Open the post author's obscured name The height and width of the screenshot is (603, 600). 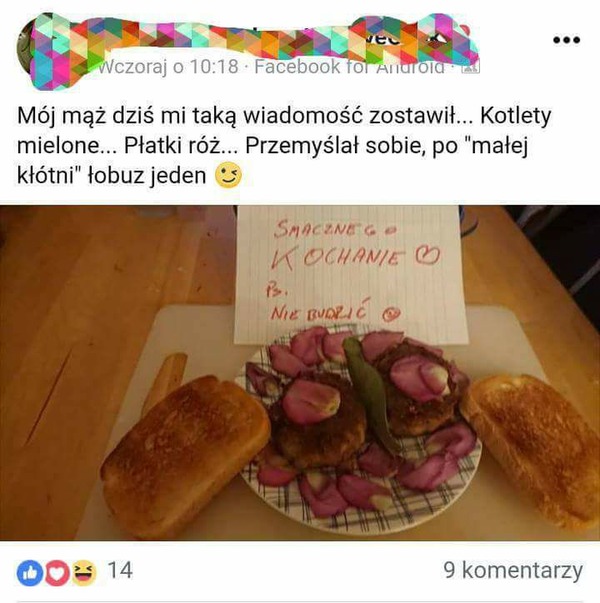[269, 37]
